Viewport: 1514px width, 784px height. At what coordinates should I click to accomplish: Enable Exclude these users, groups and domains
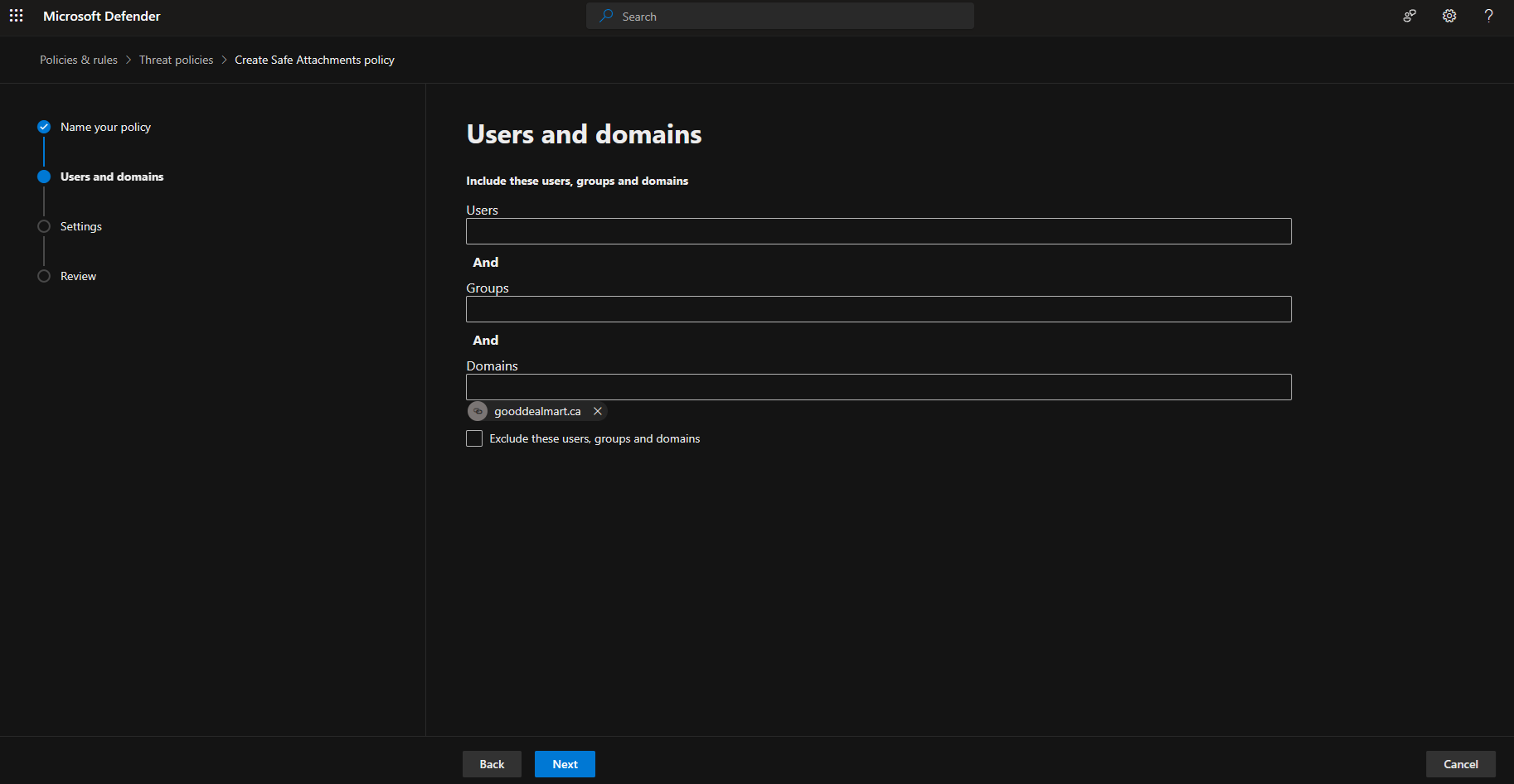coord(474,438)
